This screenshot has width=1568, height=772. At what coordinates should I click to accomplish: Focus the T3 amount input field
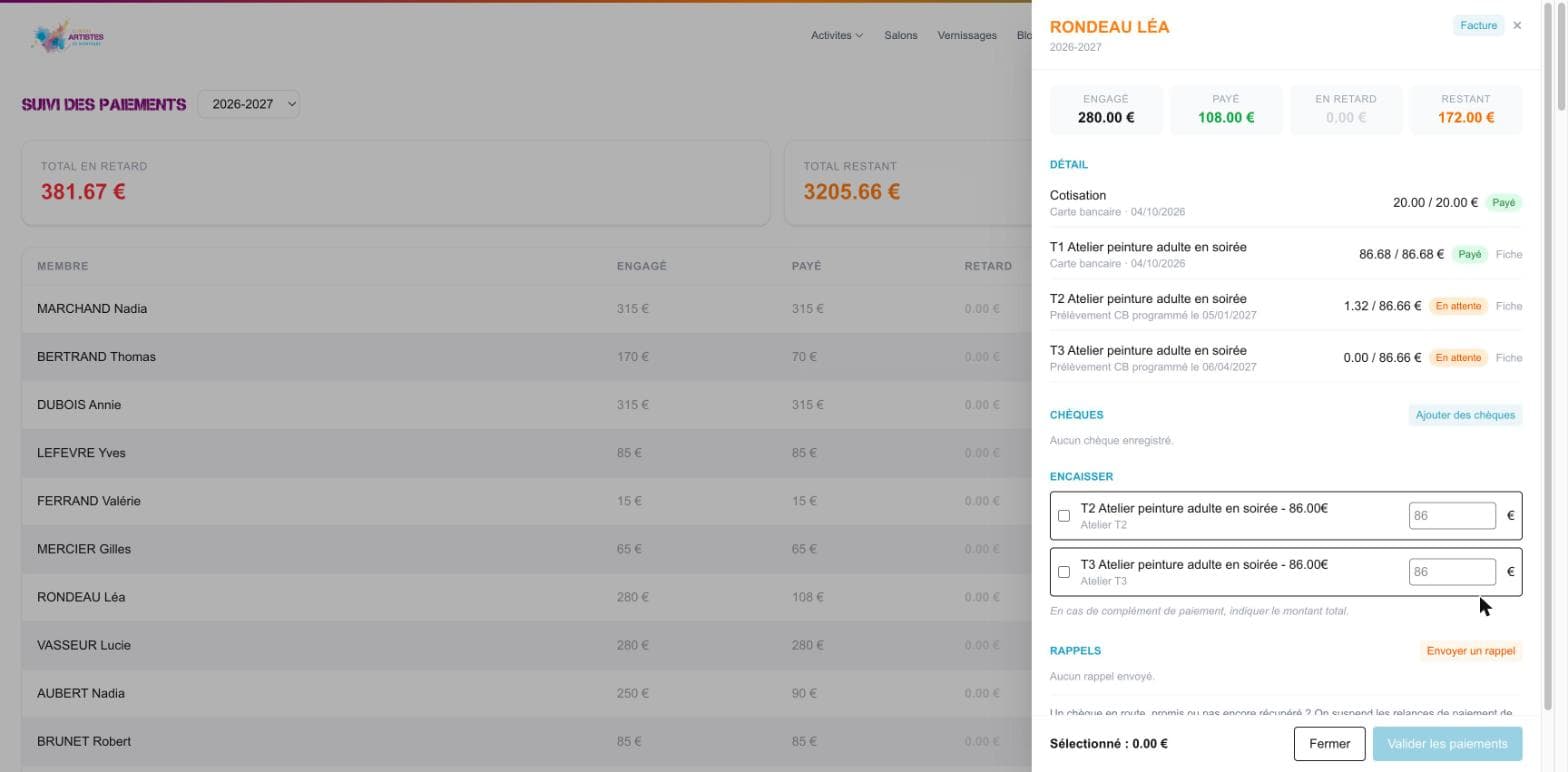pyautogui.click(x=1452, y=572)
